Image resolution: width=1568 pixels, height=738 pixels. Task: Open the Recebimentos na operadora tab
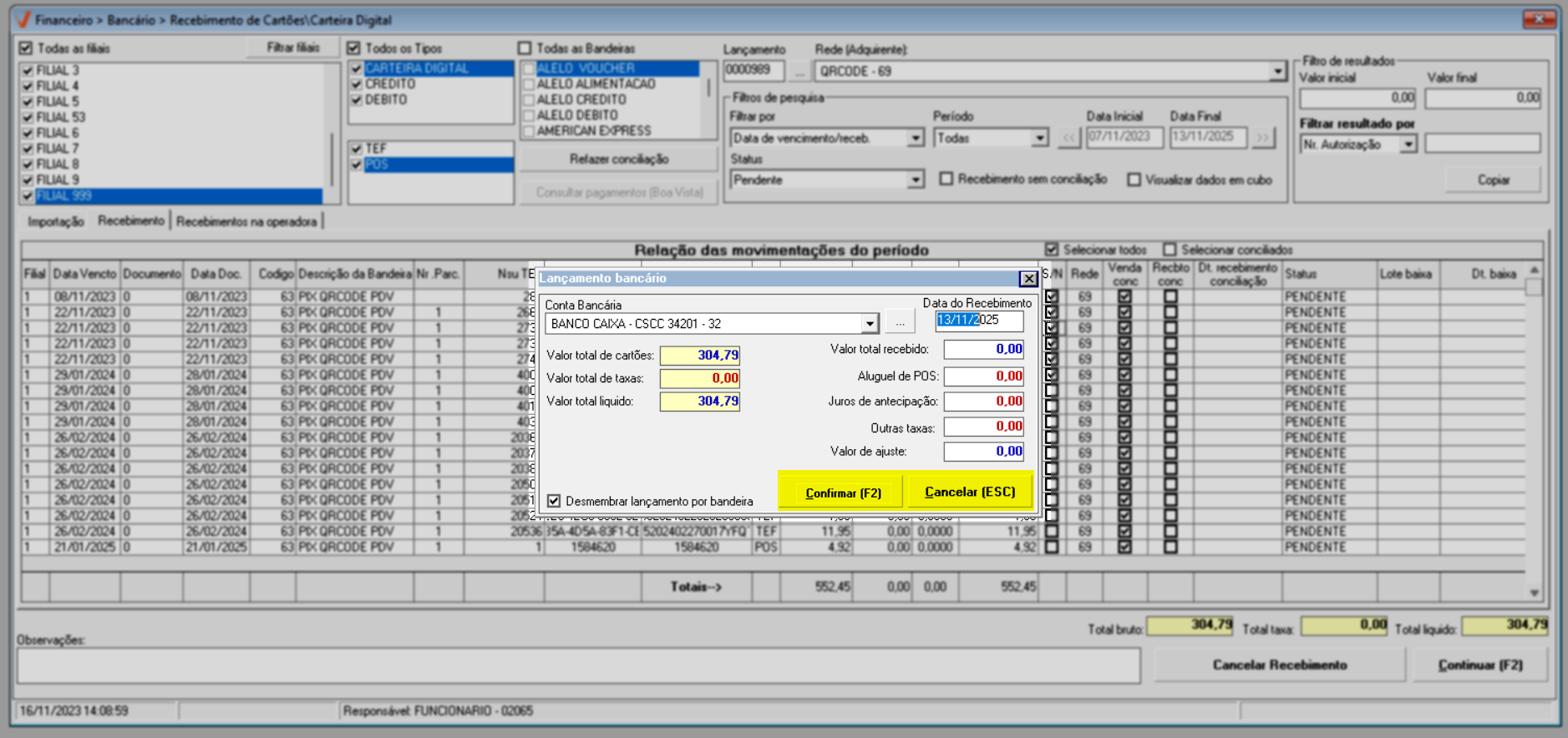tap(246, 221)
